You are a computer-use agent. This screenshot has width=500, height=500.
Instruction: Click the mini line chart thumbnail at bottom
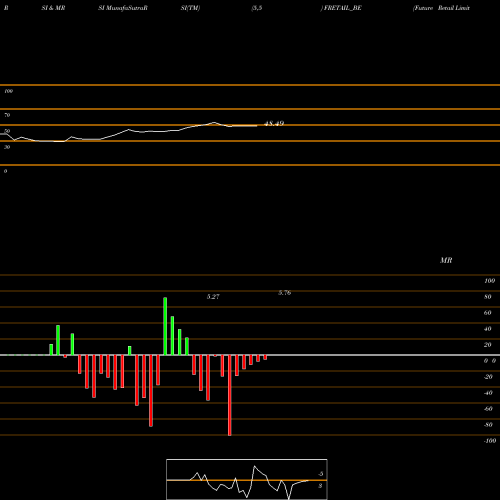pyautogui.click(x=247, y=479)
